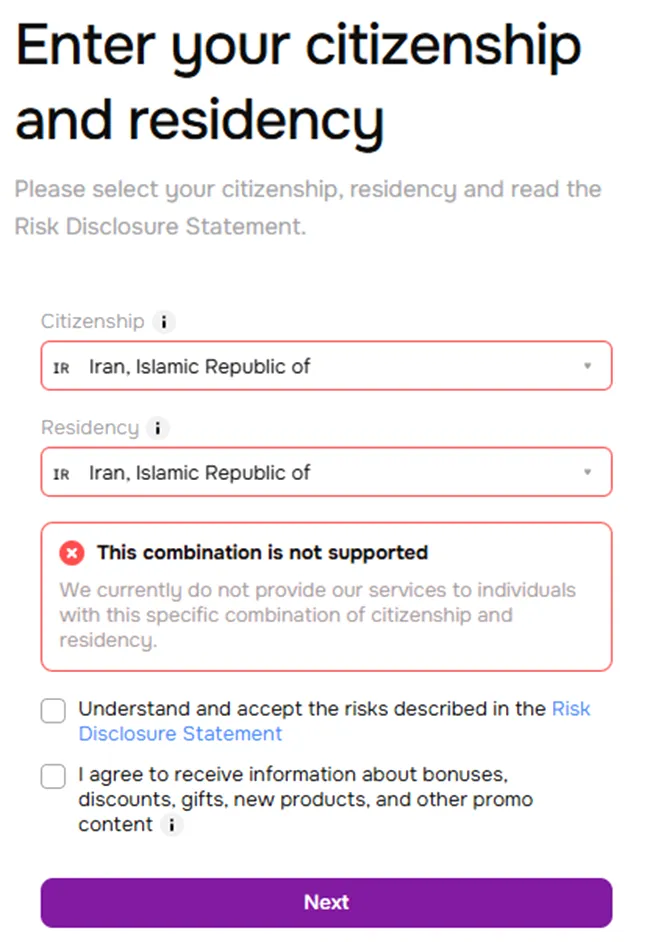
Task: Tick the promo content agreement checkbox
Action: [x=53, y=776]
